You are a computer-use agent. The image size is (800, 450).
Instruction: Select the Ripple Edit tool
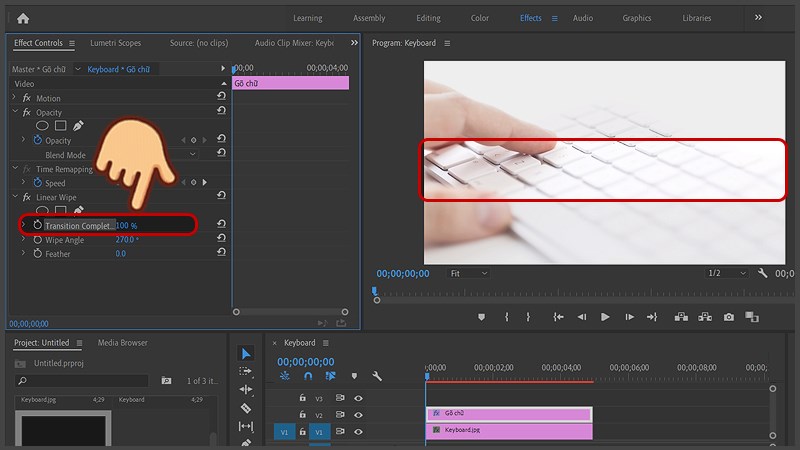pos(247,390)
